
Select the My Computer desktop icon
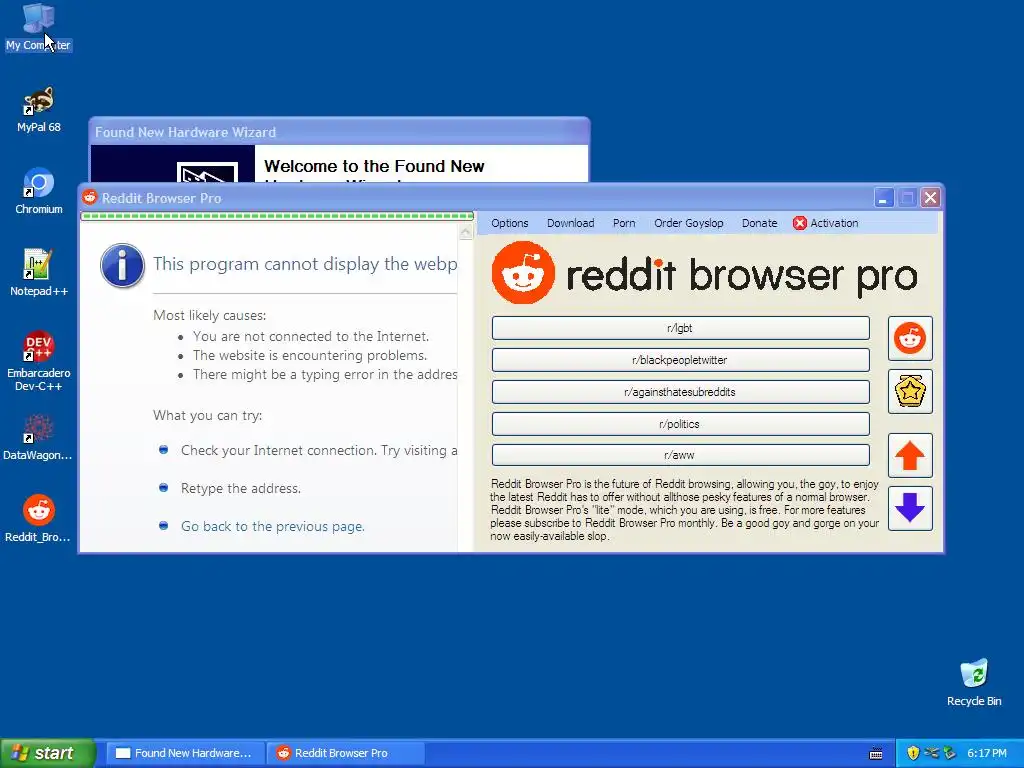(39, 27)
